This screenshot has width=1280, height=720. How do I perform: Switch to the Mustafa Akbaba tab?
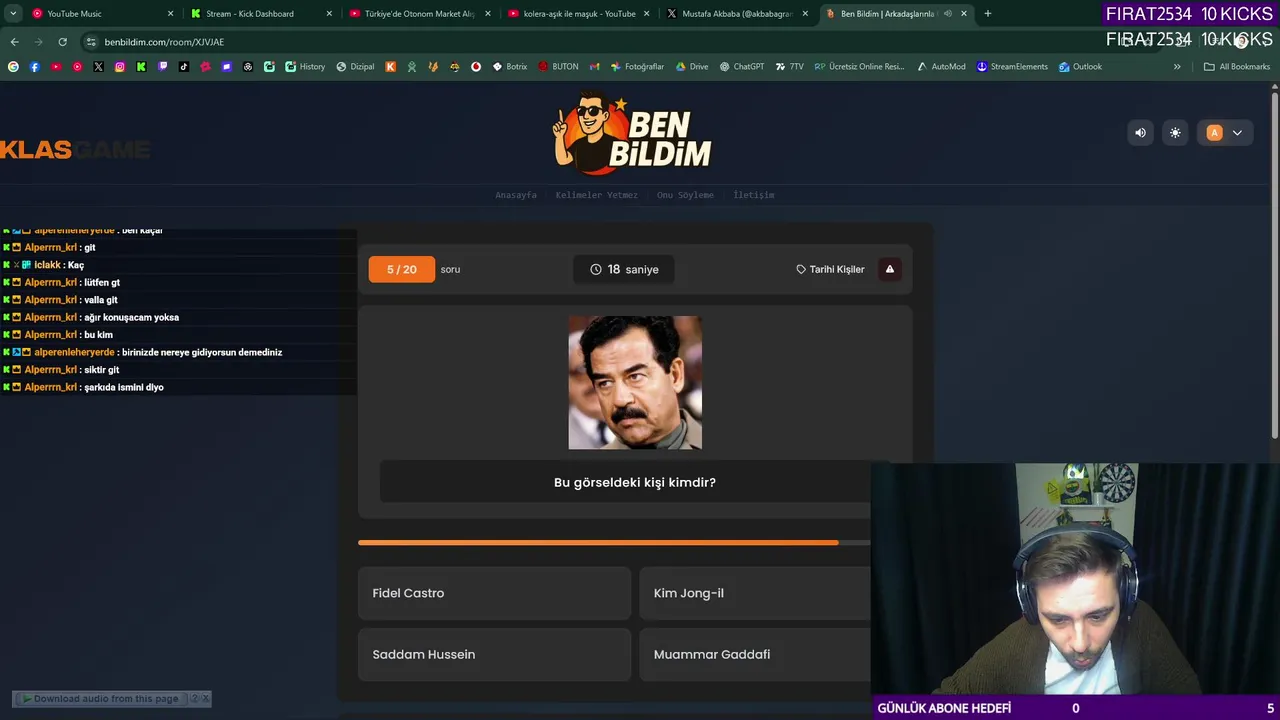737,14
